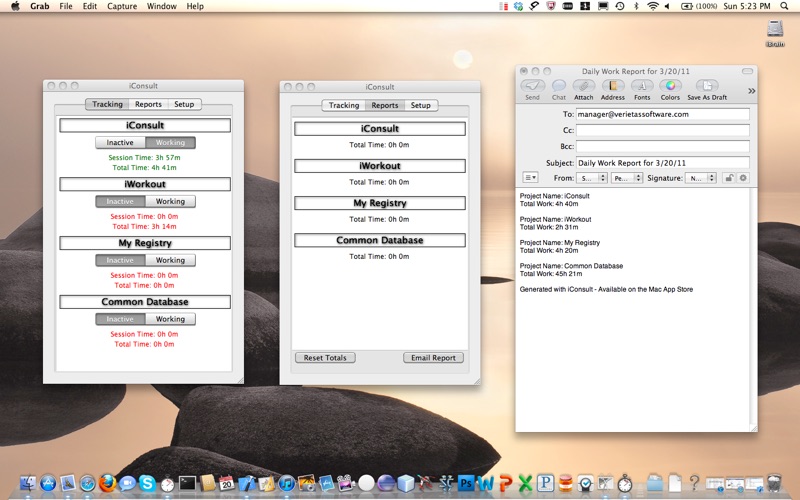Open the Window menu
The width and height of the screenshot is (800, 500).
162,6
